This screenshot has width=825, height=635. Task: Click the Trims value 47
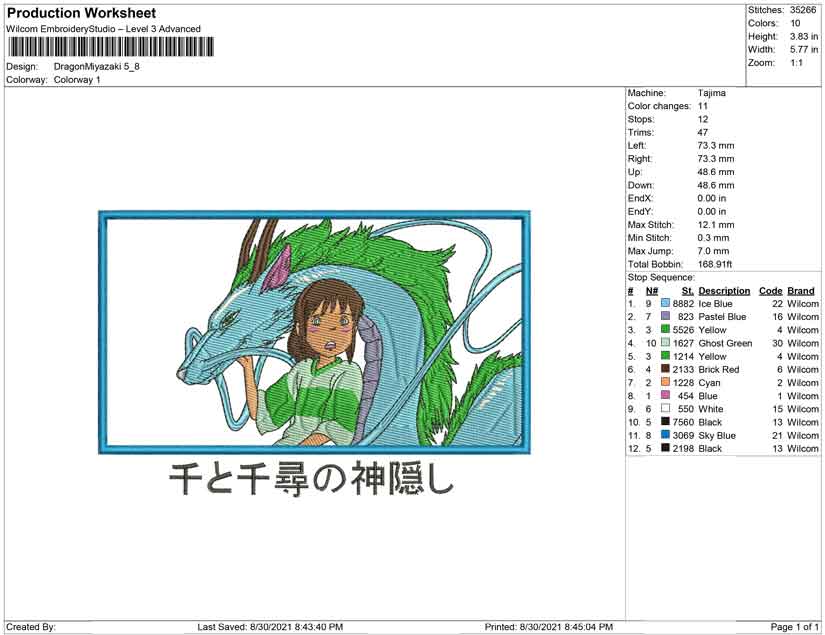point(703,133)
